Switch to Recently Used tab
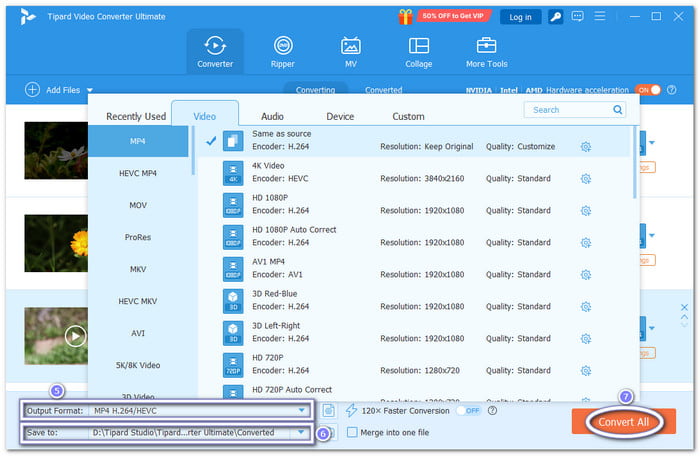The image size is (700, 456). (136, 117)
